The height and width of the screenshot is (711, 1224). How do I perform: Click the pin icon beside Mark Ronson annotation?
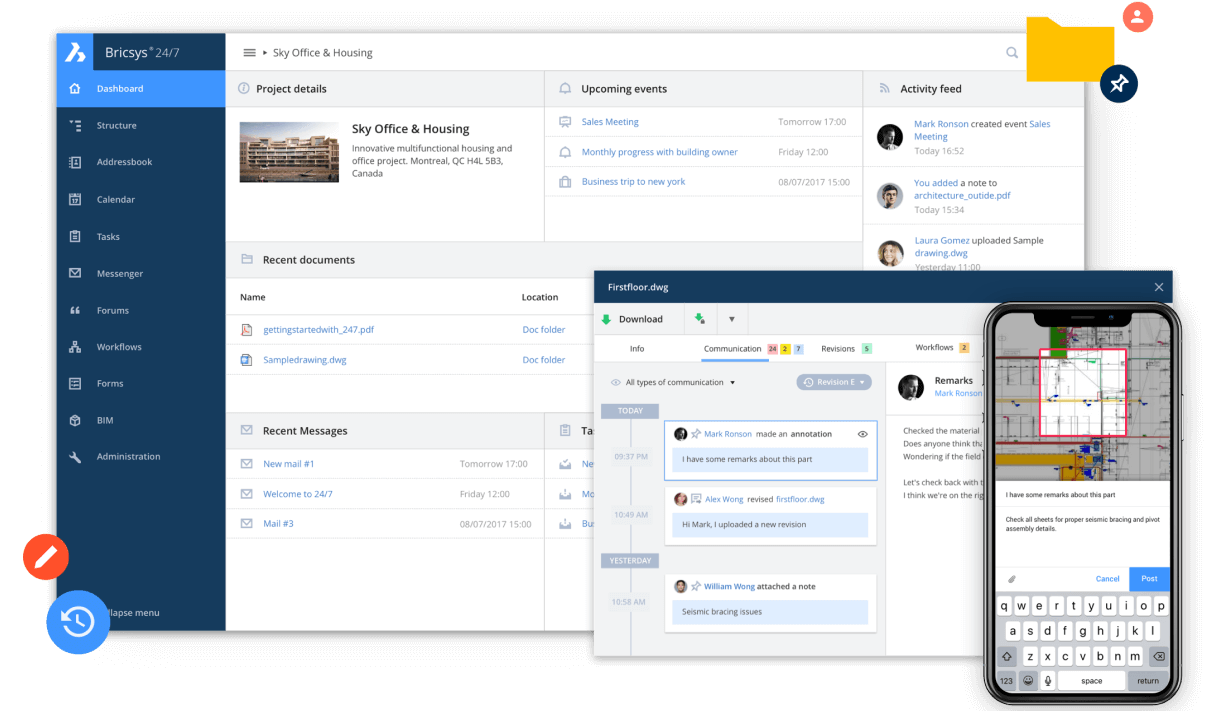click(x=696, y=434)
